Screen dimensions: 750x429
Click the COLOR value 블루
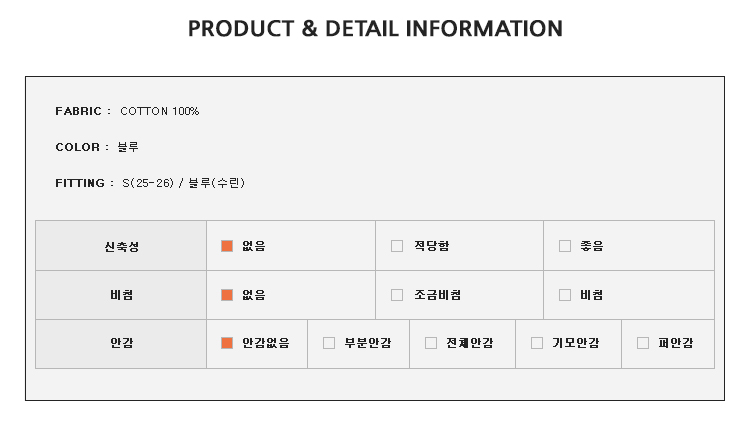[x=128, y=147]
